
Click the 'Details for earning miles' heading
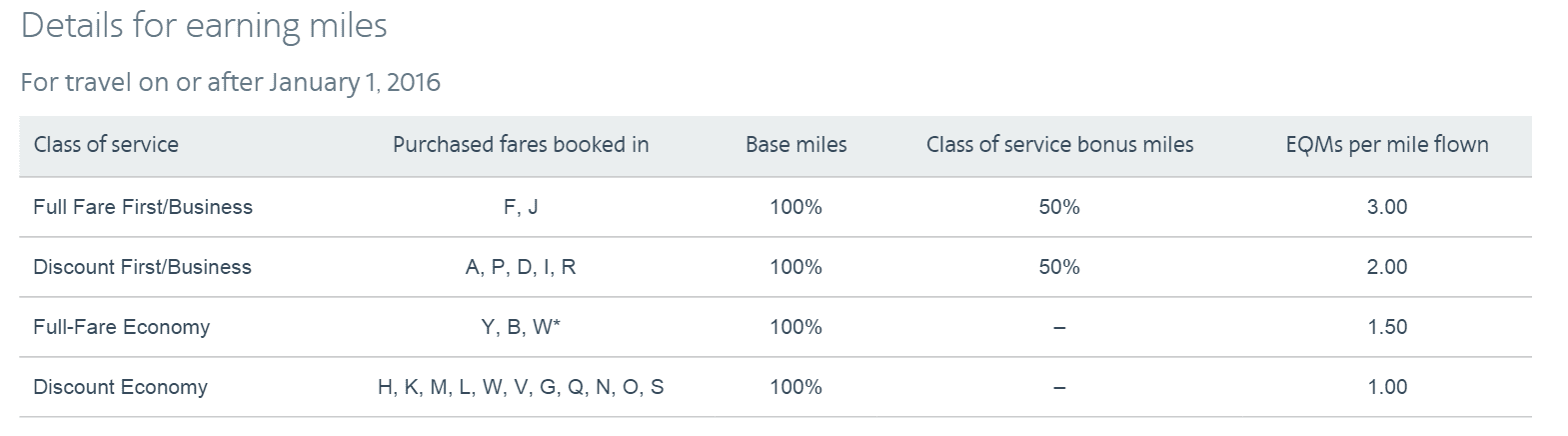pos(204,26)
